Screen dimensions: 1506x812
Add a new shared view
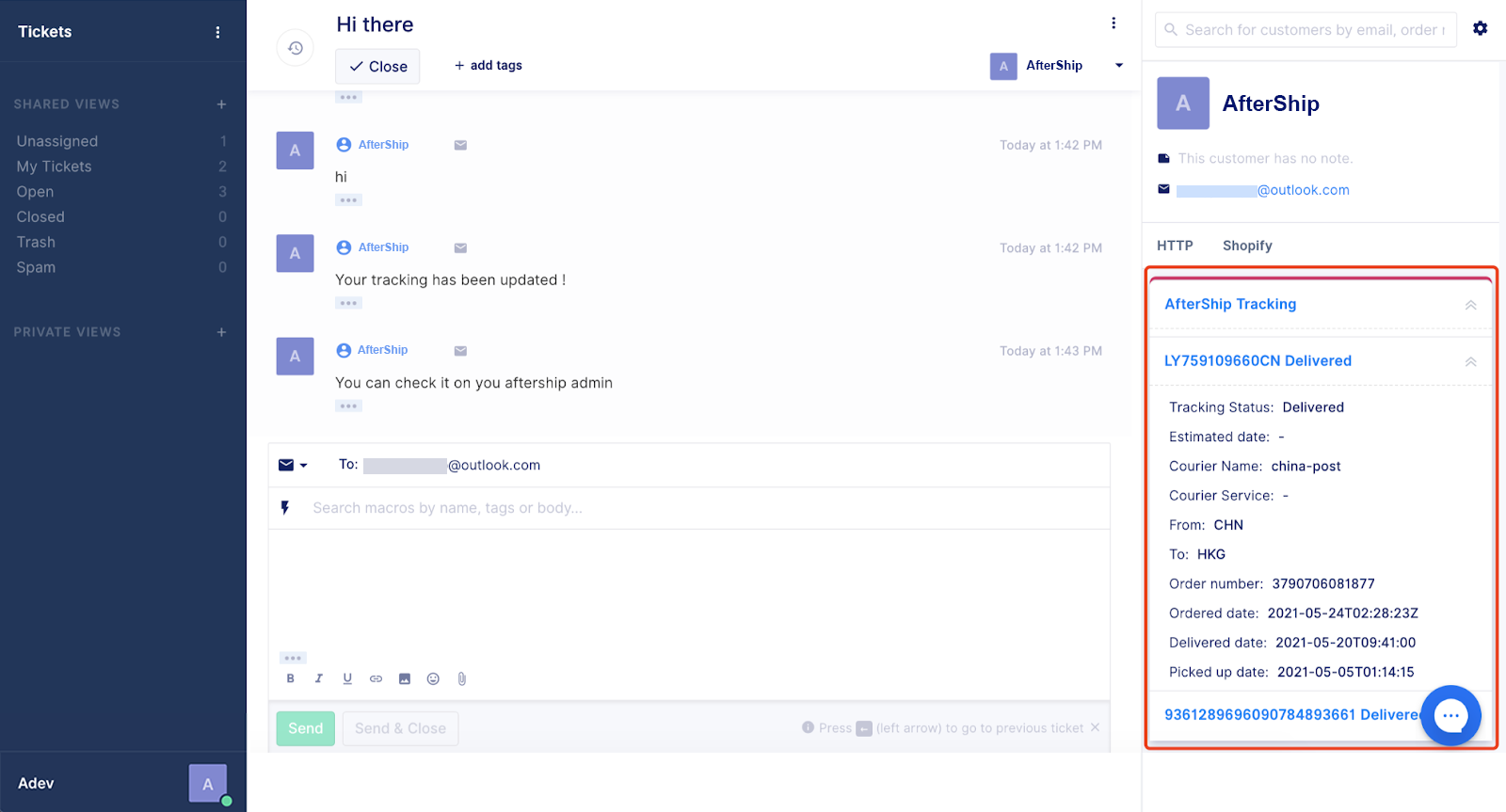221,104
